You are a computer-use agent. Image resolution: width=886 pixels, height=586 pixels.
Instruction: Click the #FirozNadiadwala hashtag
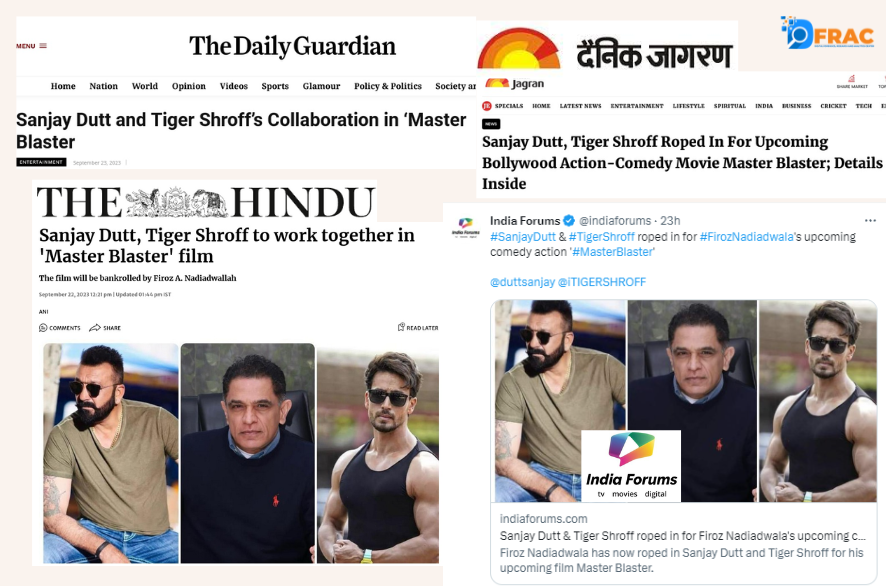pos(746,237)
